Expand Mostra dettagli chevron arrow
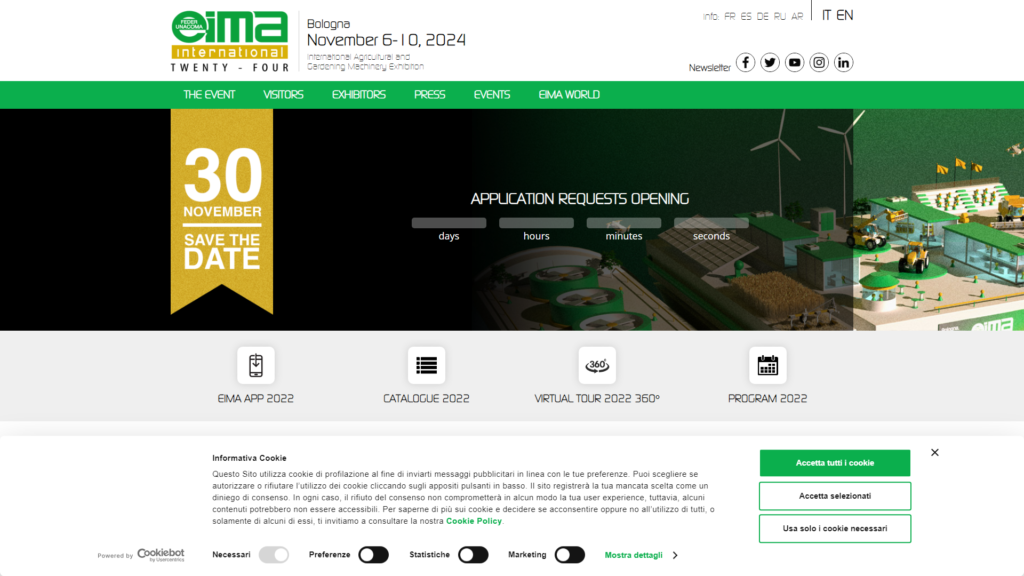Image resolution: width=1024 pixels, height=576 pixels. [675, 555]
